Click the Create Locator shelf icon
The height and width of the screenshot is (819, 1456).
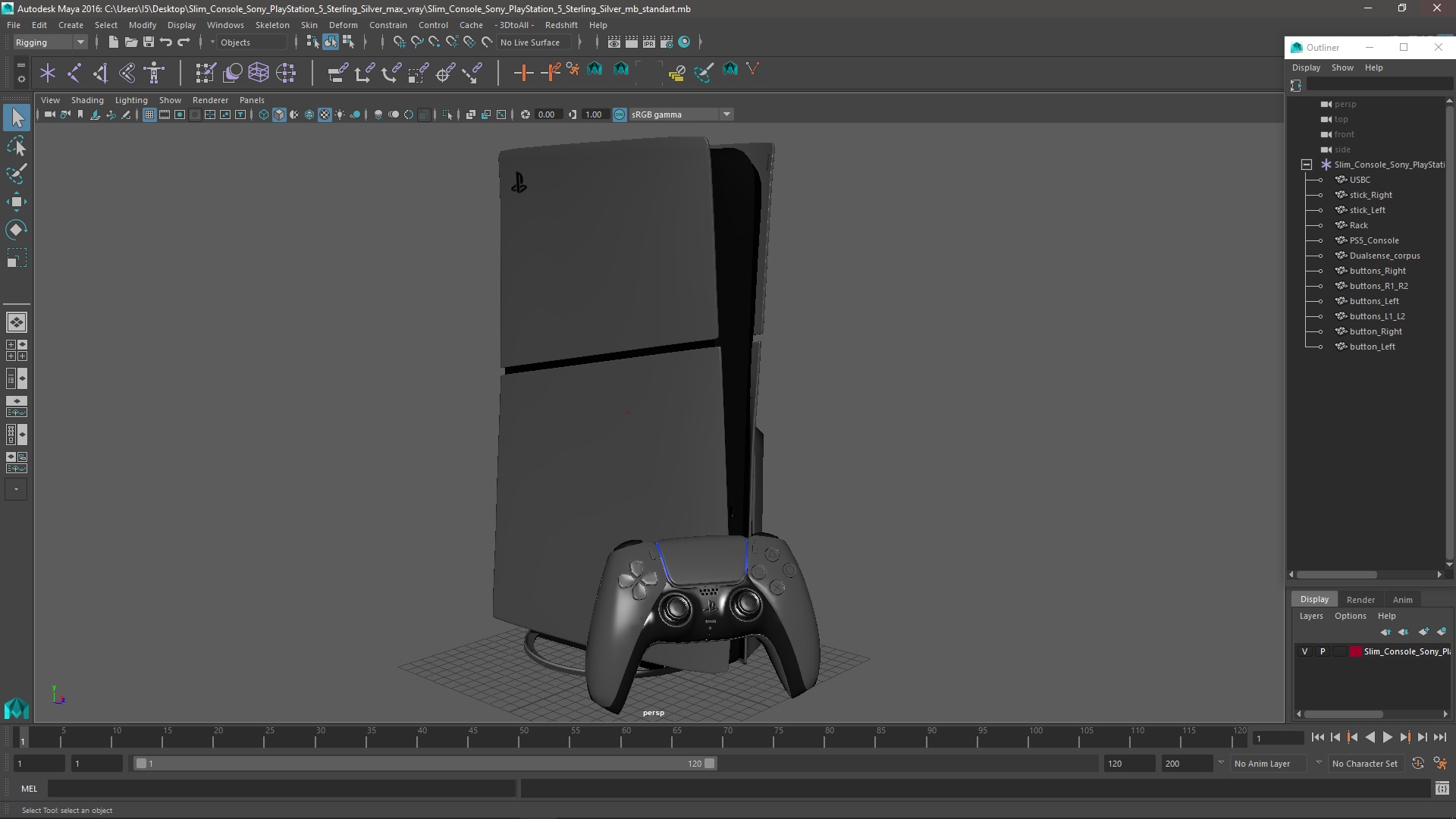coord(48,73)
